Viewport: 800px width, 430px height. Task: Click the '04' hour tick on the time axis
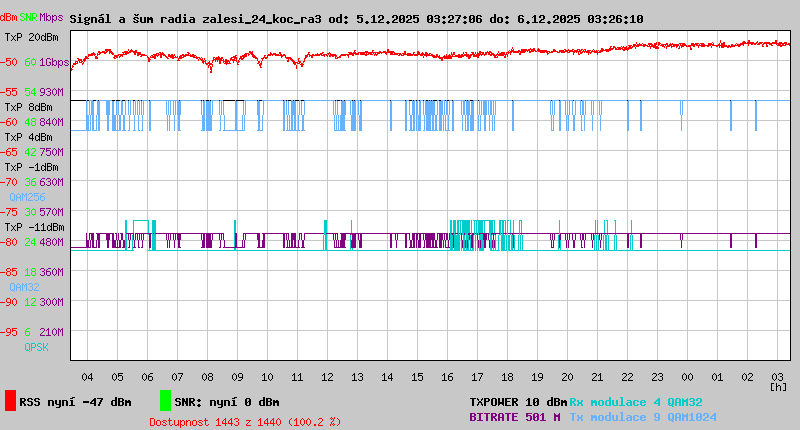click(88, 377)
